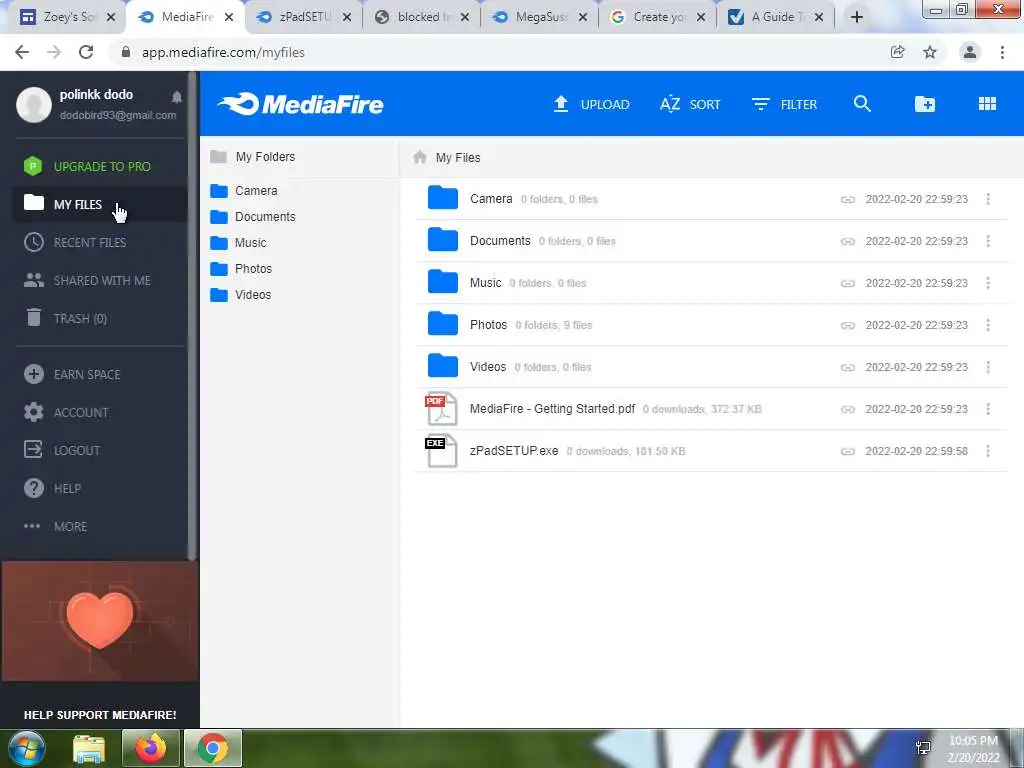Click the home icon in the My Files breadcrumb
Image resolution: width=1024 pixels, height=768 pixels.
pyautogui.click(x=420, y=157)
